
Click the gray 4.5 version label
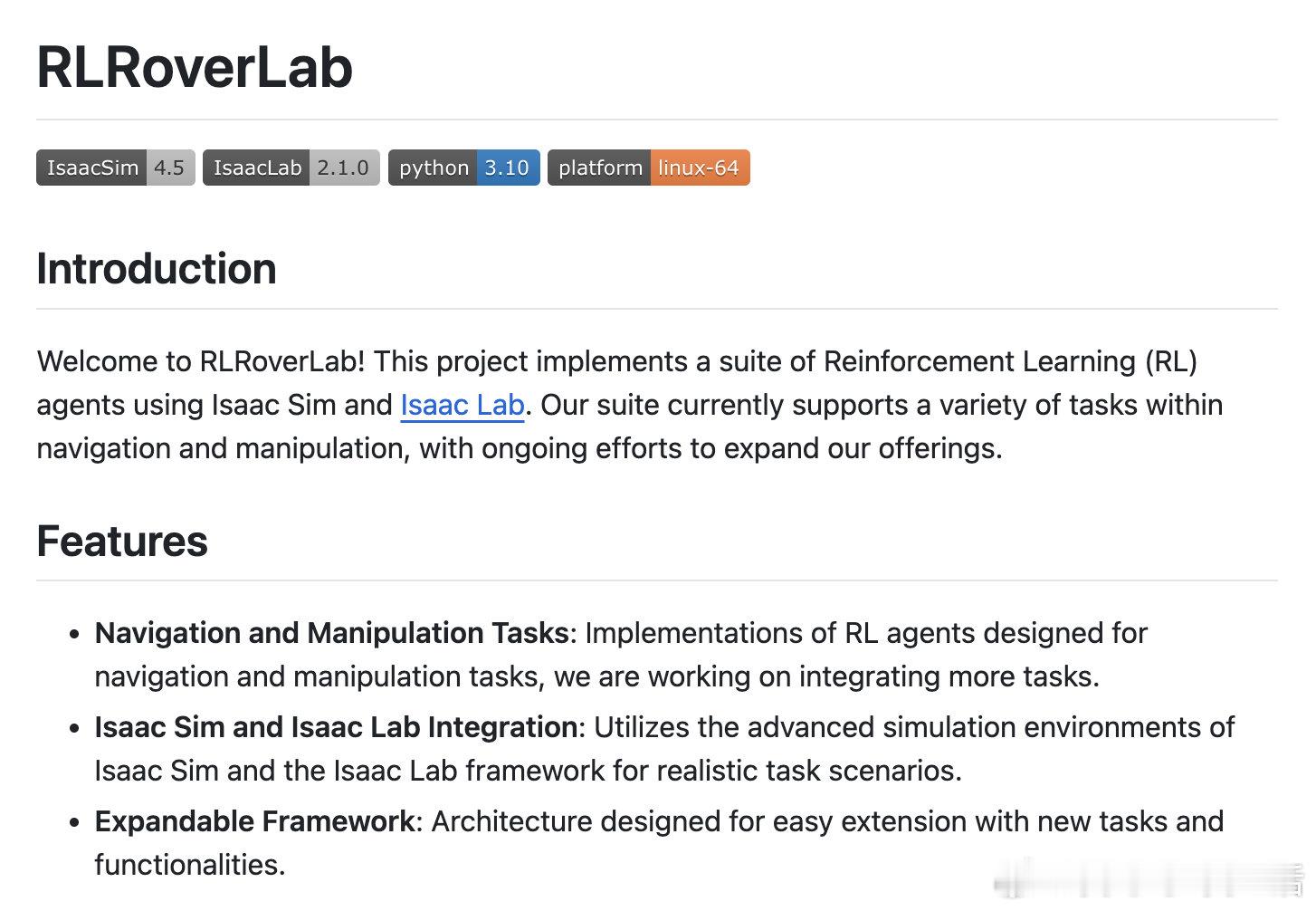point(170,168)
